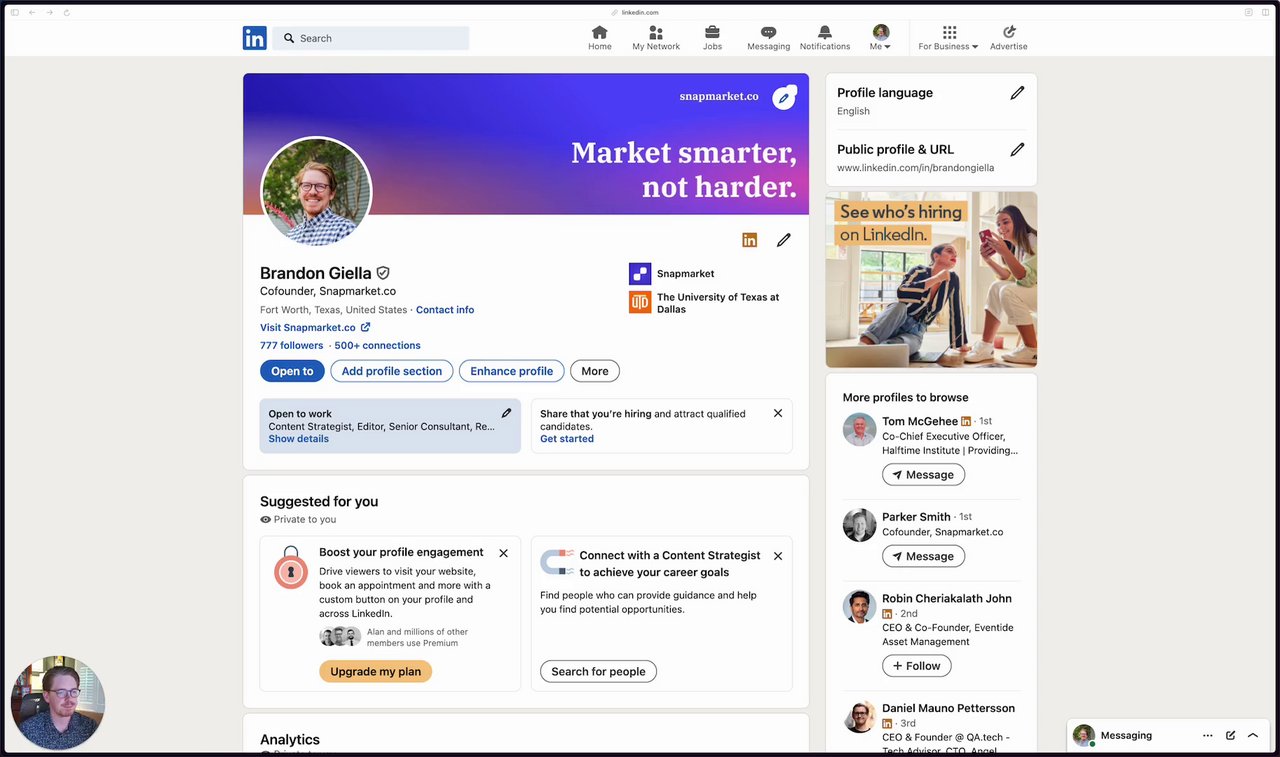1280x757 pixels.
Task: Click the University of Texas at Dallas logo
Action: click(640, 302)
